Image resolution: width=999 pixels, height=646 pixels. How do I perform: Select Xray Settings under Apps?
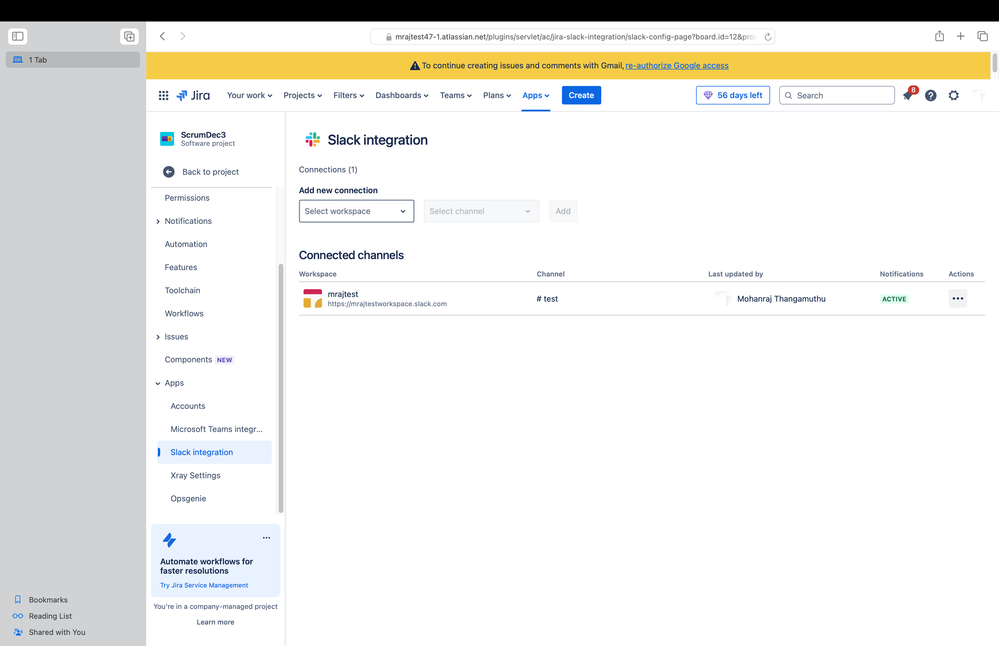click(196, 476)
